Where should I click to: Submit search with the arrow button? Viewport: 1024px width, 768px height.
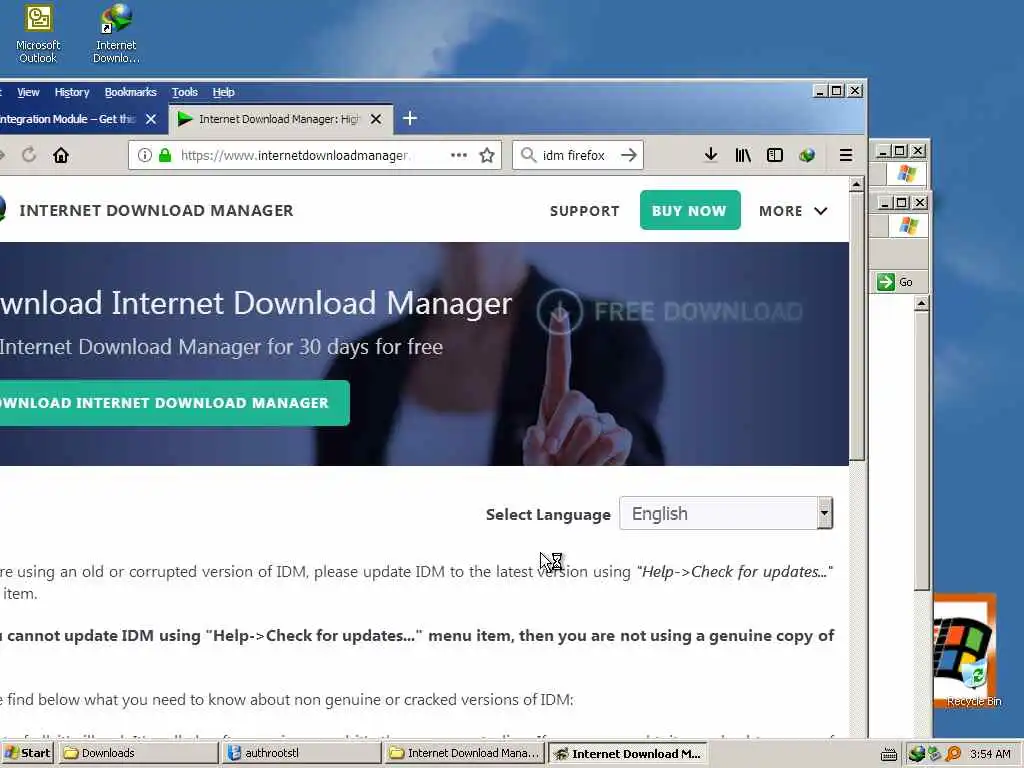coord(628,155)
